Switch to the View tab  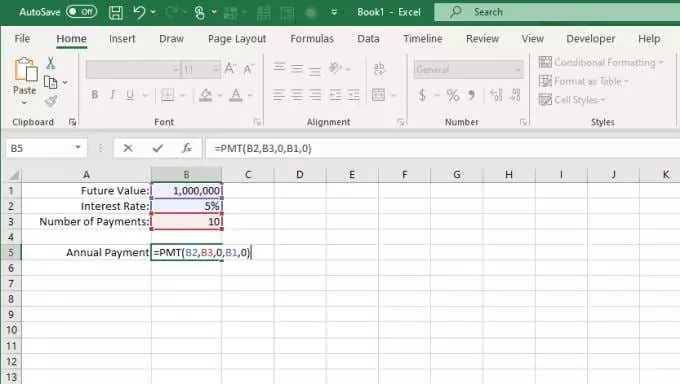[533, 39]
